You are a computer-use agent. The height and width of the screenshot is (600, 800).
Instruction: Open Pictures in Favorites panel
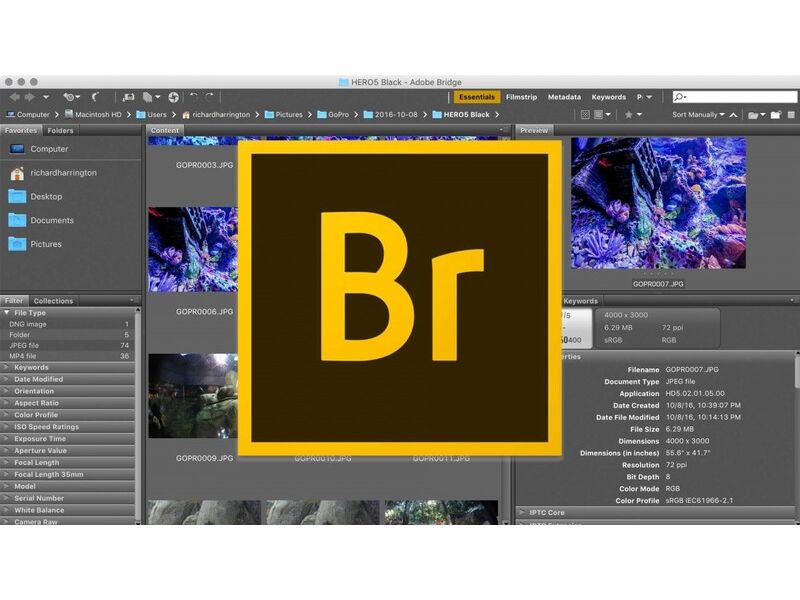[x=45, y=244]
